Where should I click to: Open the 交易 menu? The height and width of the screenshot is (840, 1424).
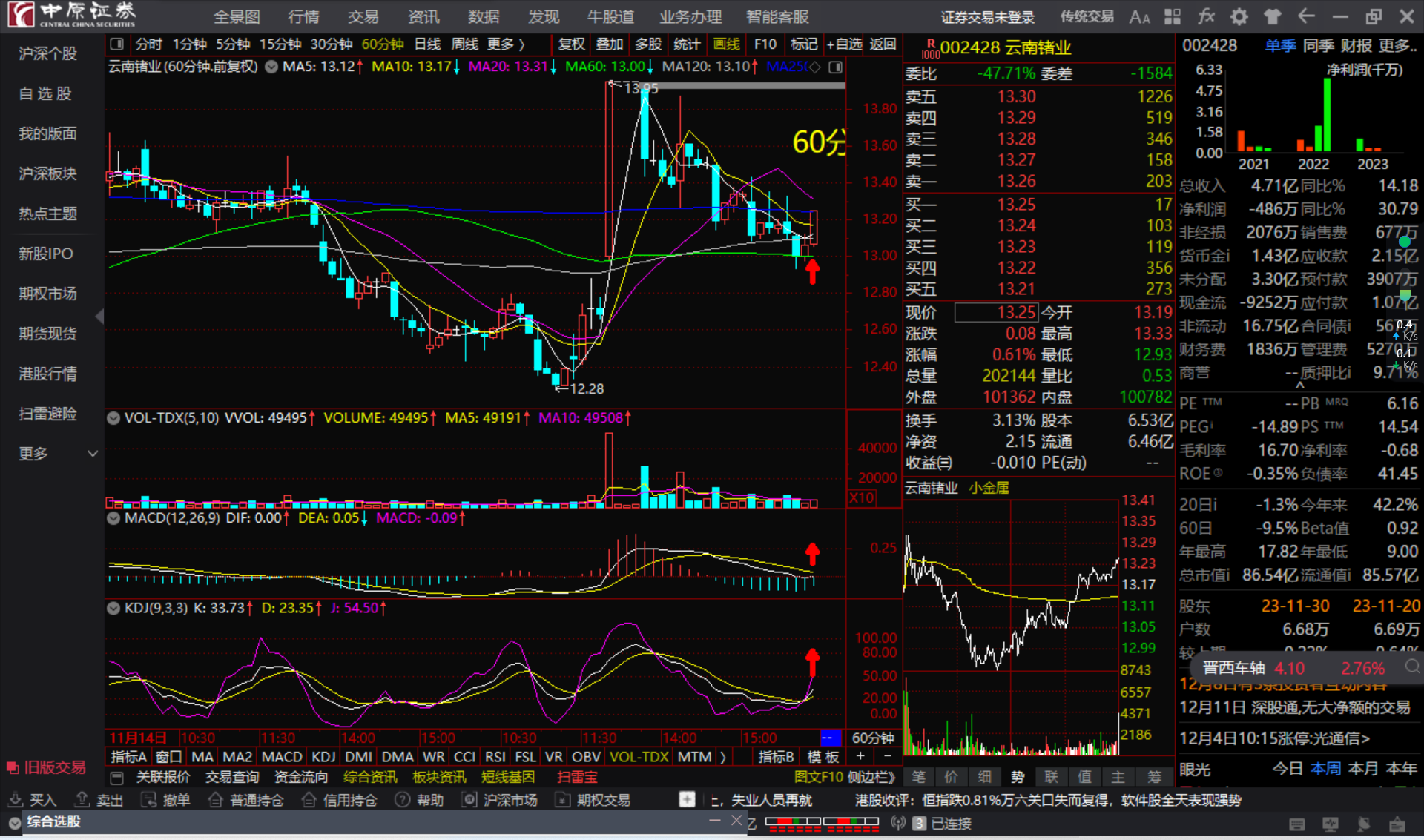pos(363,17)
